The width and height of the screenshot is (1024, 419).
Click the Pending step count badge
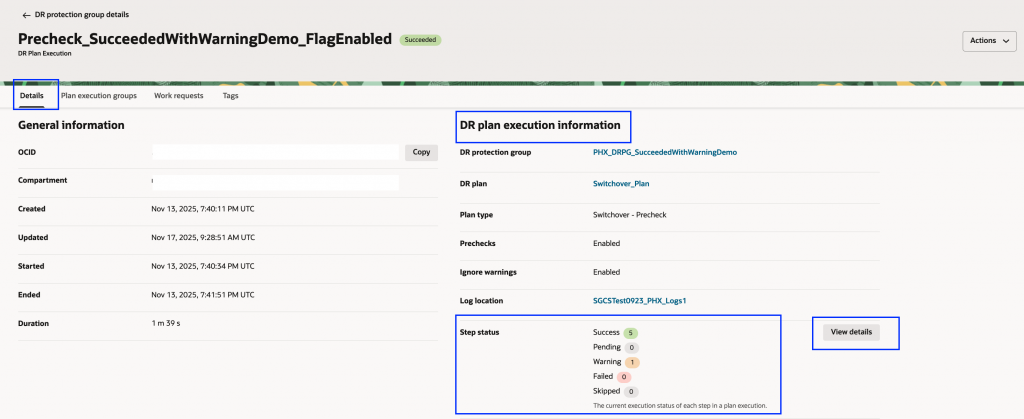pos(632,347)
